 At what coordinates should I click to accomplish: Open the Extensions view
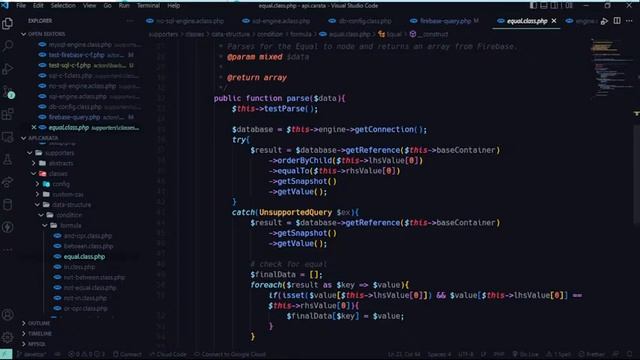coord(7,114)
